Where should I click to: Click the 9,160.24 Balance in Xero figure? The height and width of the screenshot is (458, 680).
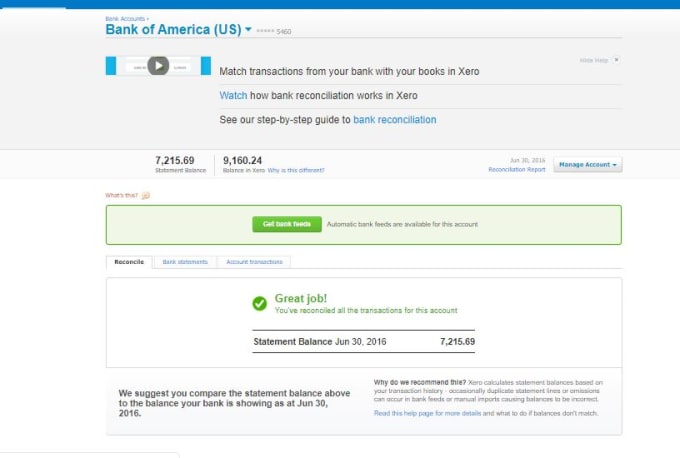pos(242,160)
